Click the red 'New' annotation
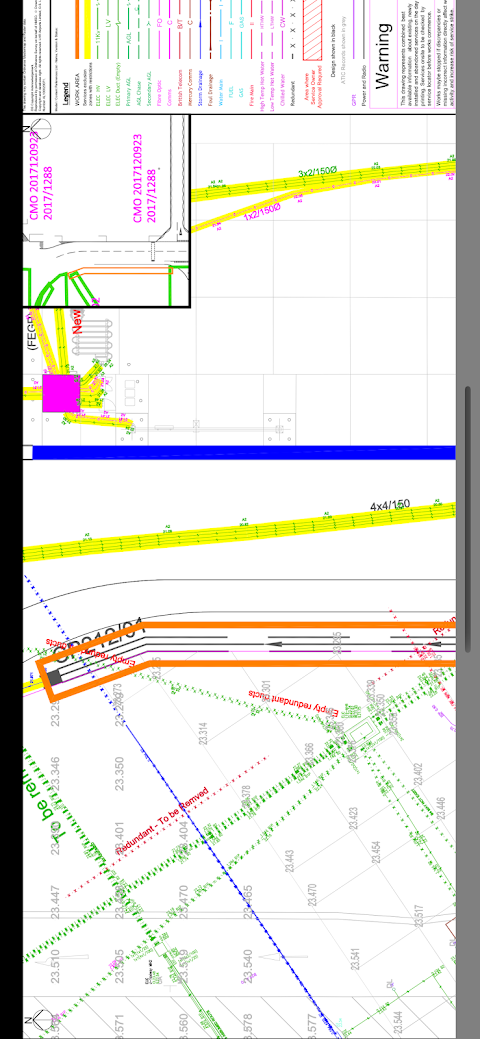 pyautogui.click(x=77, y=321)
